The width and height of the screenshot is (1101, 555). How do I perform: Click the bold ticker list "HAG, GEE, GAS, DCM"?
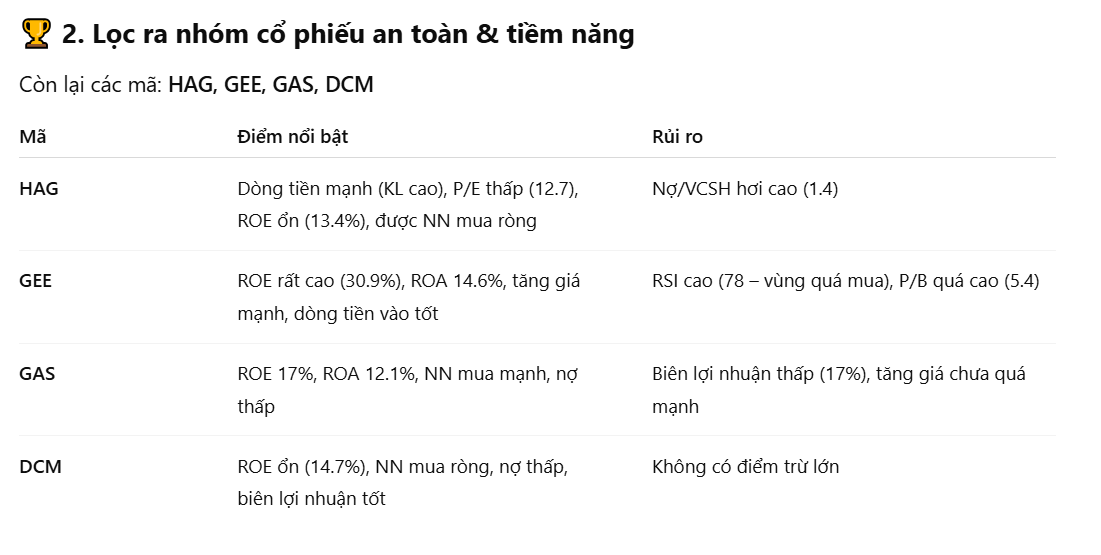pyautogui.click(x=270, y=85)
